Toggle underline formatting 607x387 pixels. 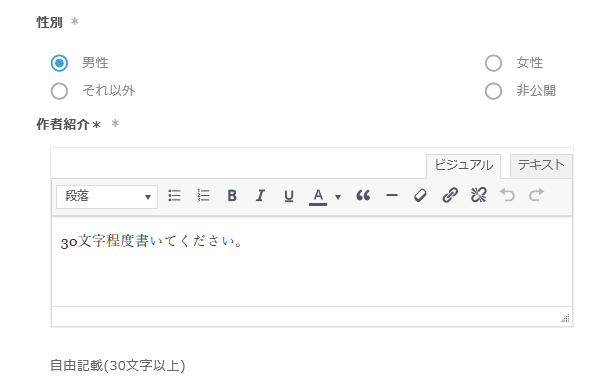point(289,196)
